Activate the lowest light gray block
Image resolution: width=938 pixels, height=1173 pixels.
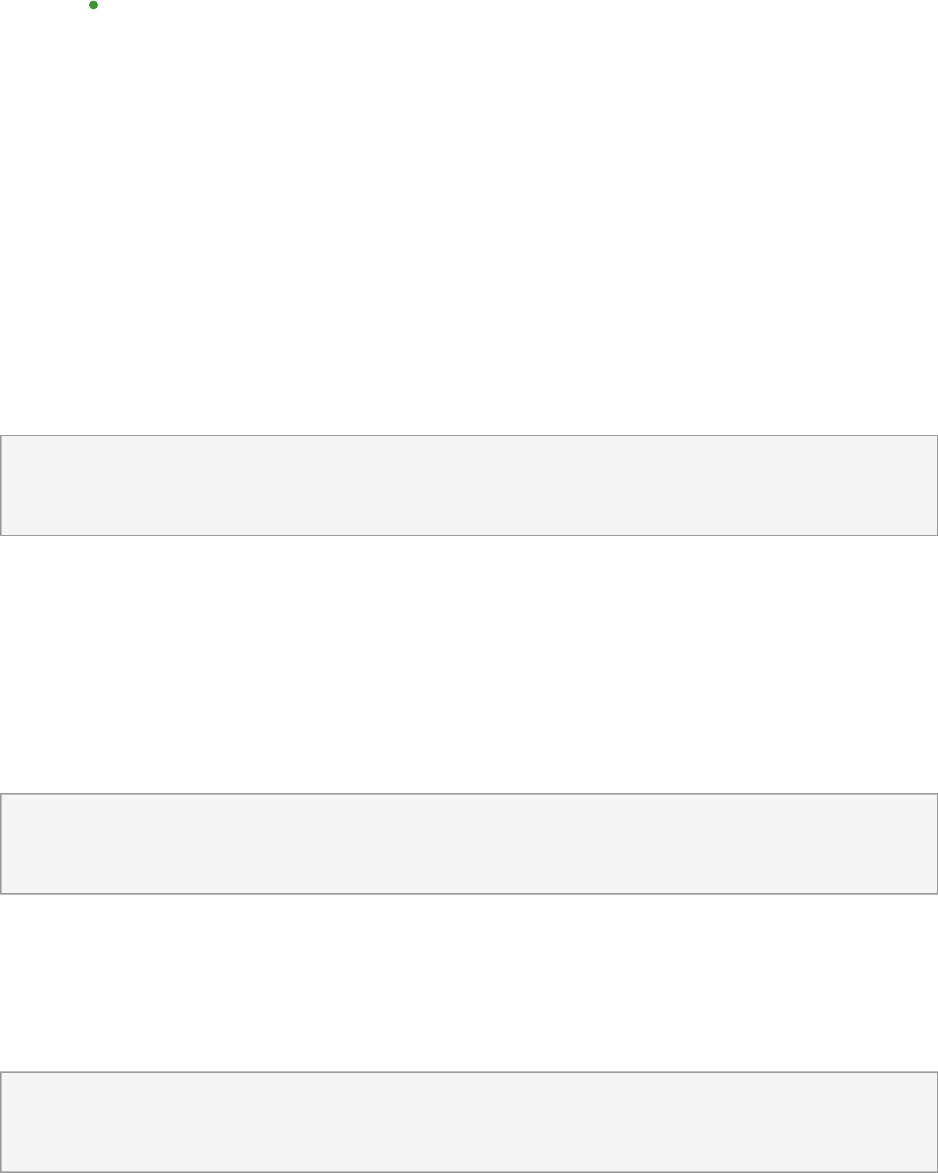[469, 1122]
